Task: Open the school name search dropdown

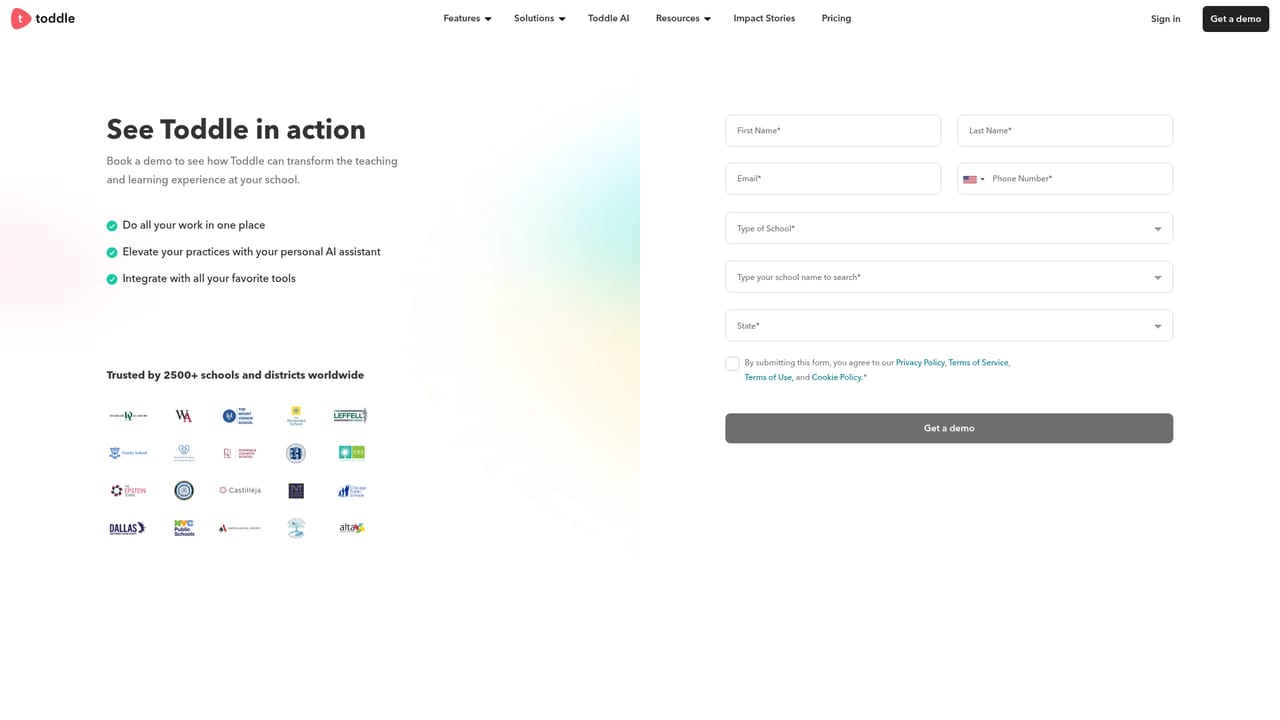Action: point(949,277)
